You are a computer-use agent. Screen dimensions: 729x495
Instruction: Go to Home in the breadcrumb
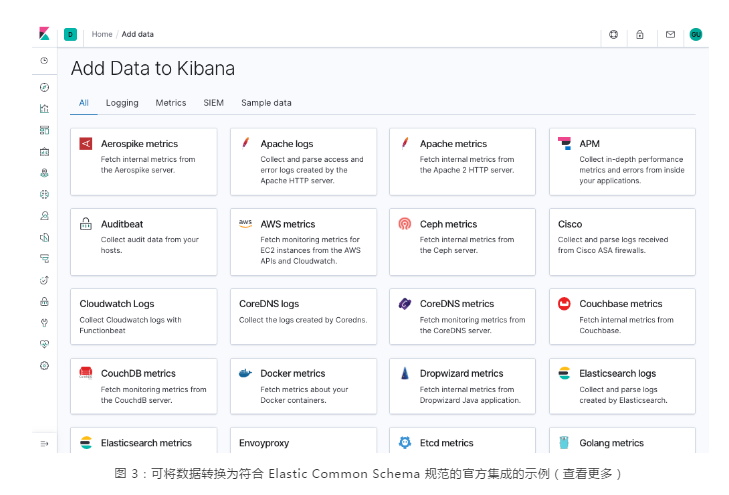102,34
